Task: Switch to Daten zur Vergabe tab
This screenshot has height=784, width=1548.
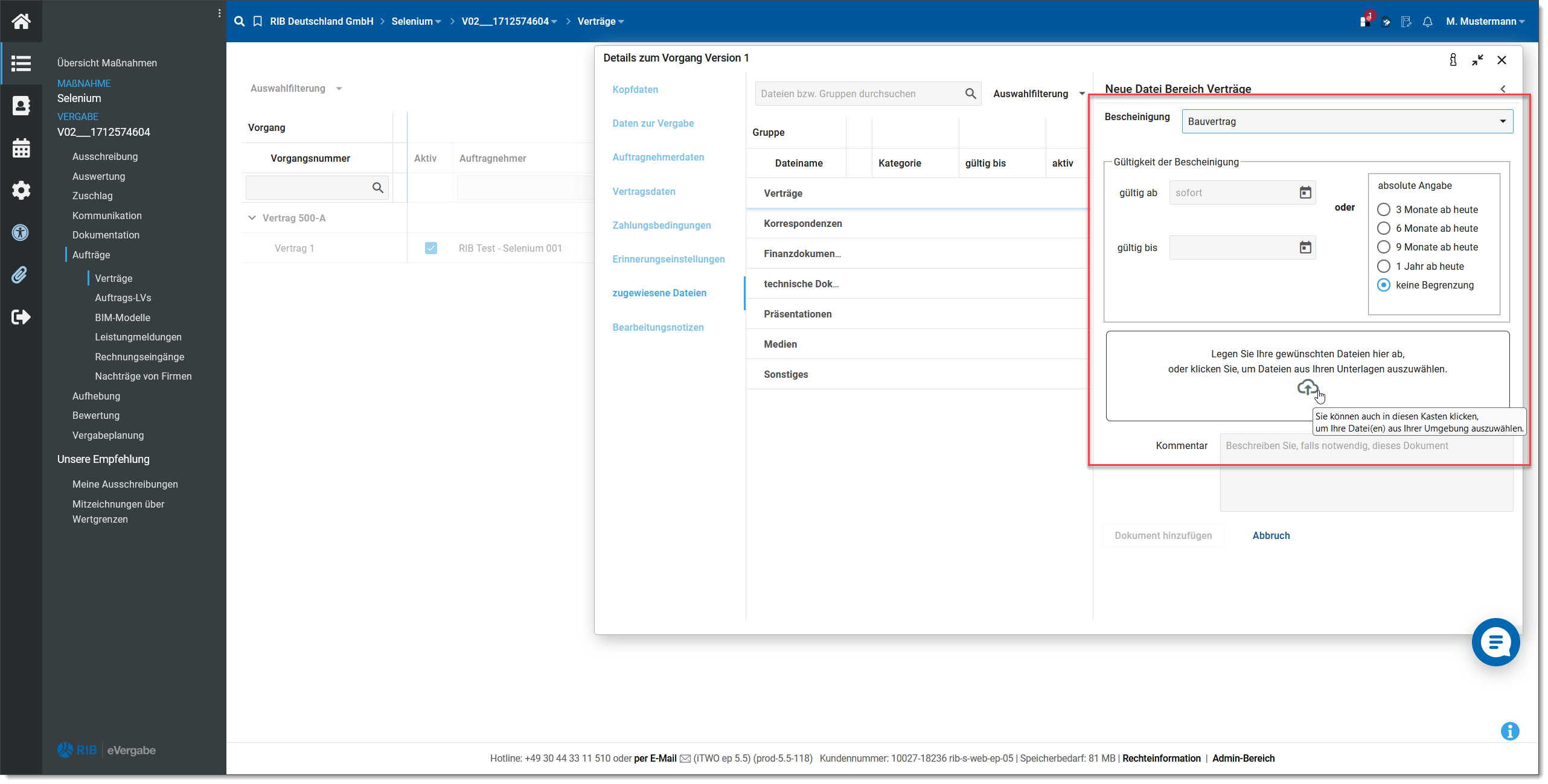Action: coord(653,123)
